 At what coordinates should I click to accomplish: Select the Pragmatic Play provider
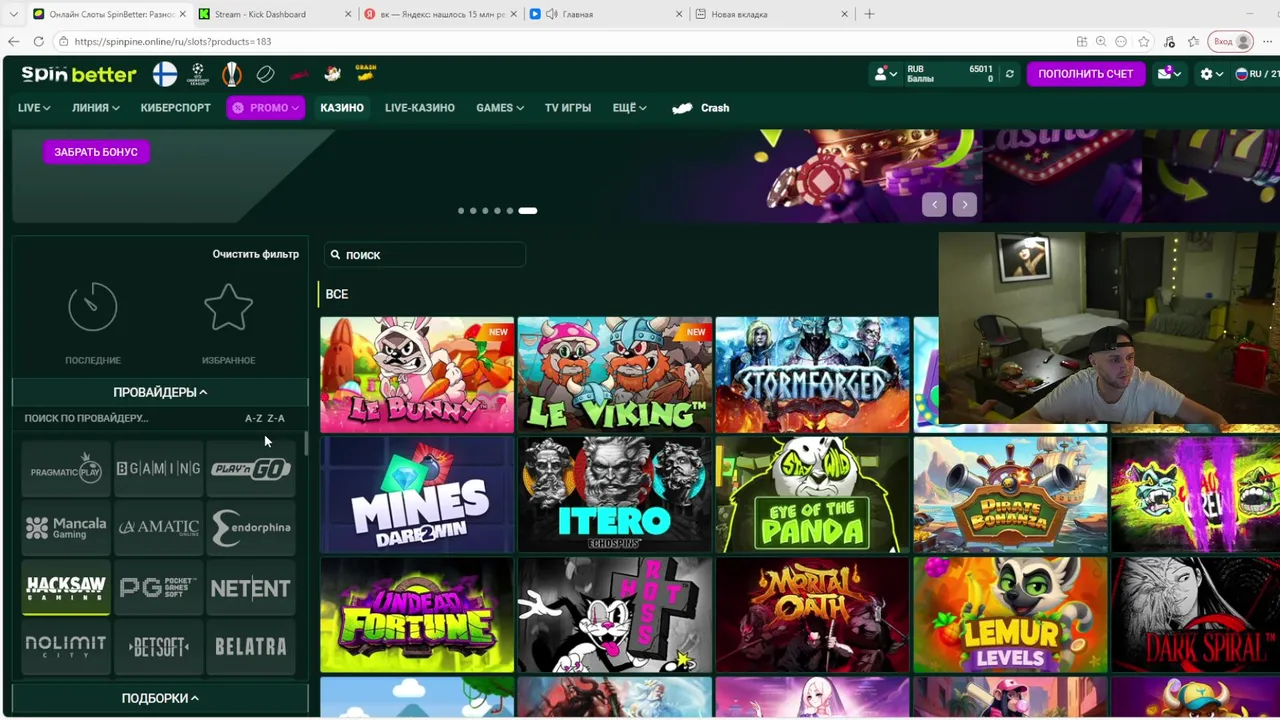click(66, 468)
